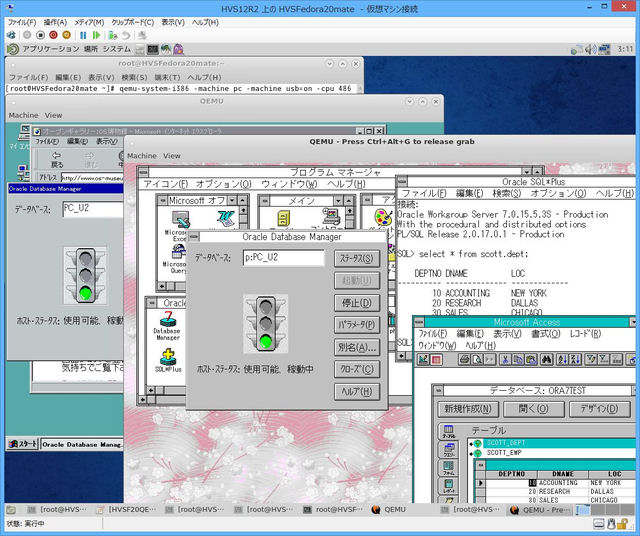This screenshot has width=640, height=536.
Task: Click the 停止(D) button in Oracle Database Manager
Action: click(357, 303)
